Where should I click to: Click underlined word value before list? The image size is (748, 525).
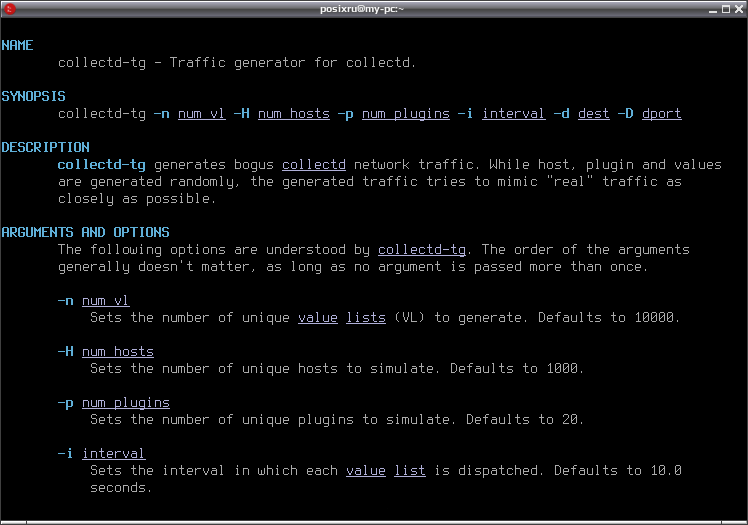tap(366, 471)
